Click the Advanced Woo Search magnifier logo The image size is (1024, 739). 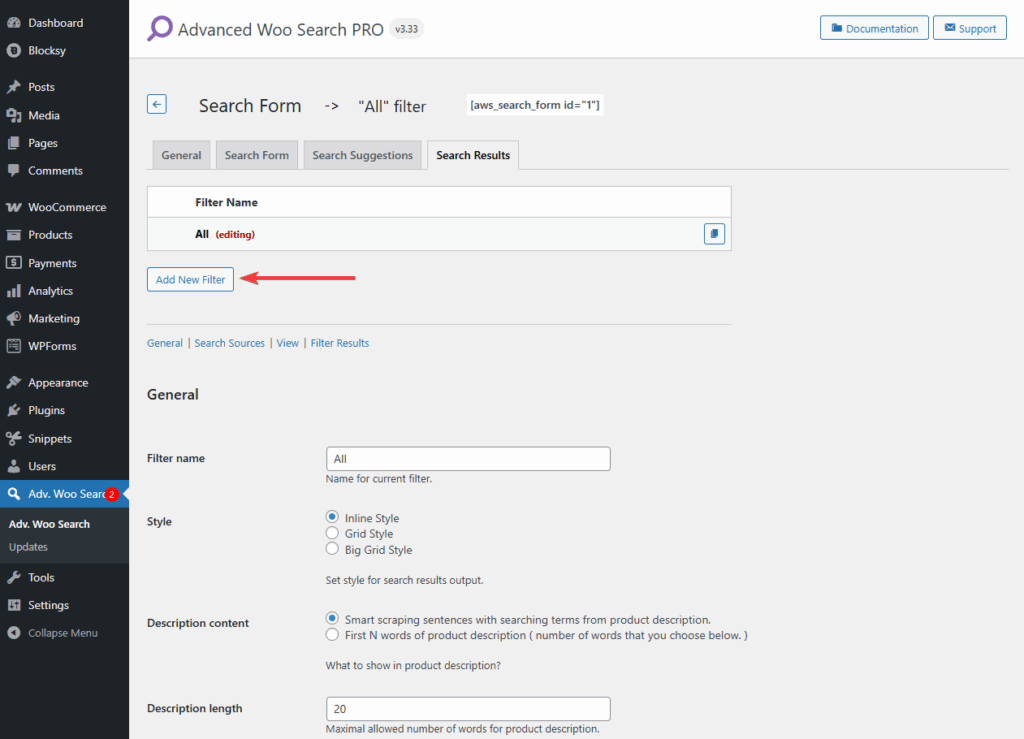point(158,28)
